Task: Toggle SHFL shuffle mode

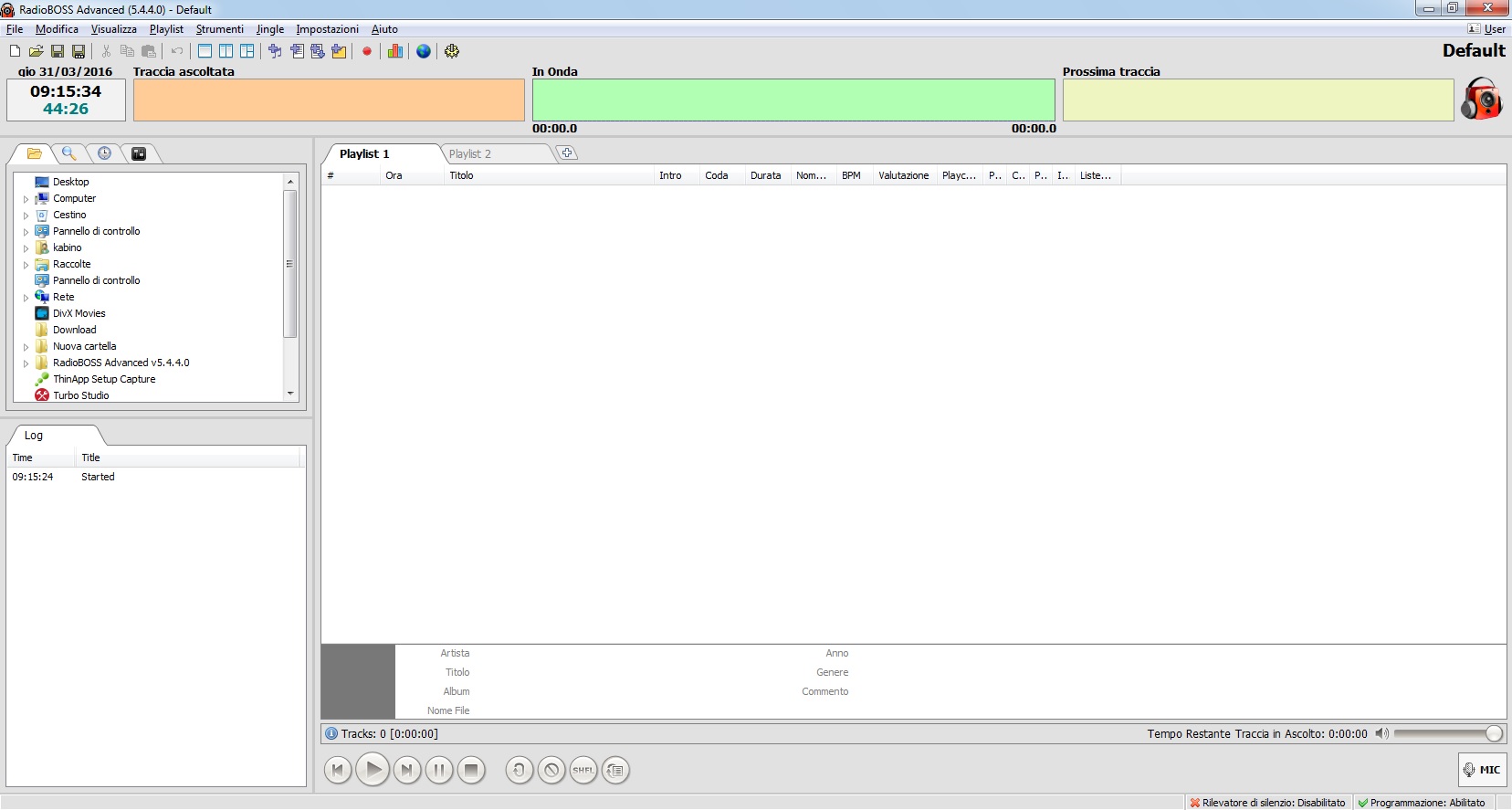Action: [x=583, y=770]
